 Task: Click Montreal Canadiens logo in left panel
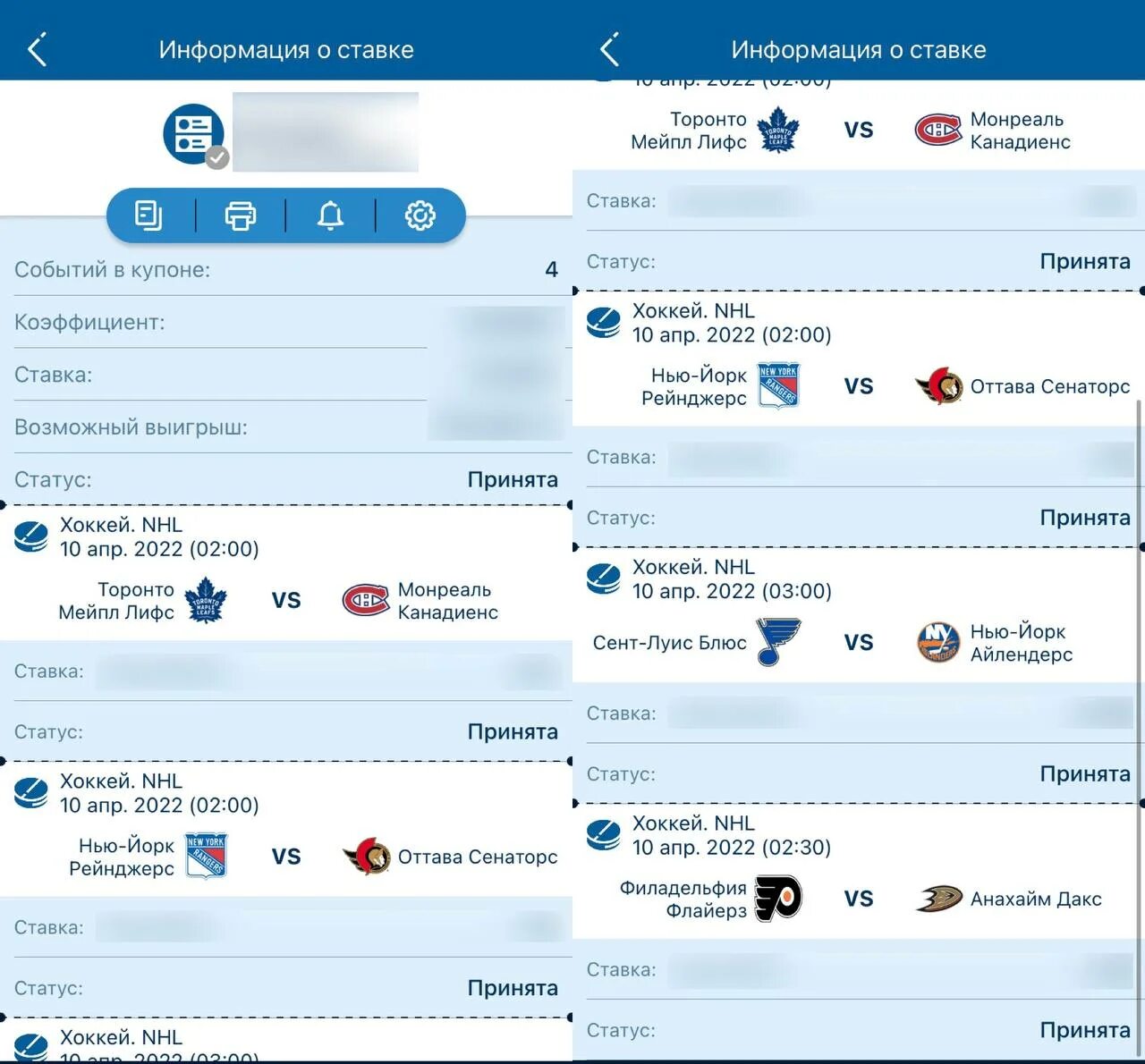click(x=365, y=601)
